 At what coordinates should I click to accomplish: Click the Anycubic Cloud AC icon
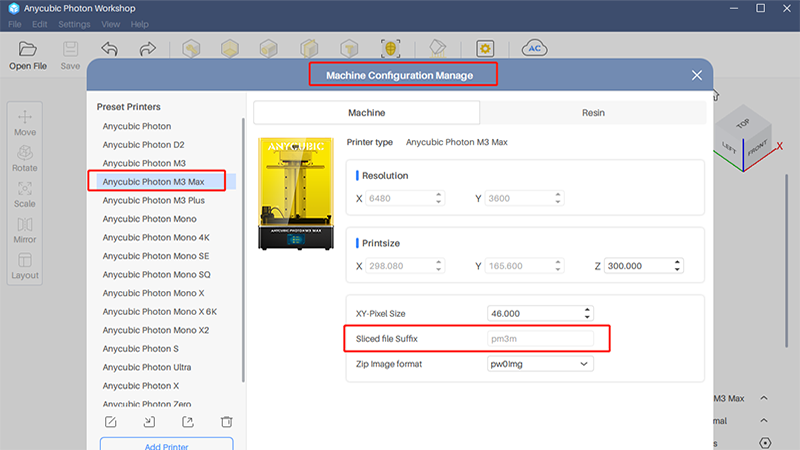536,49
